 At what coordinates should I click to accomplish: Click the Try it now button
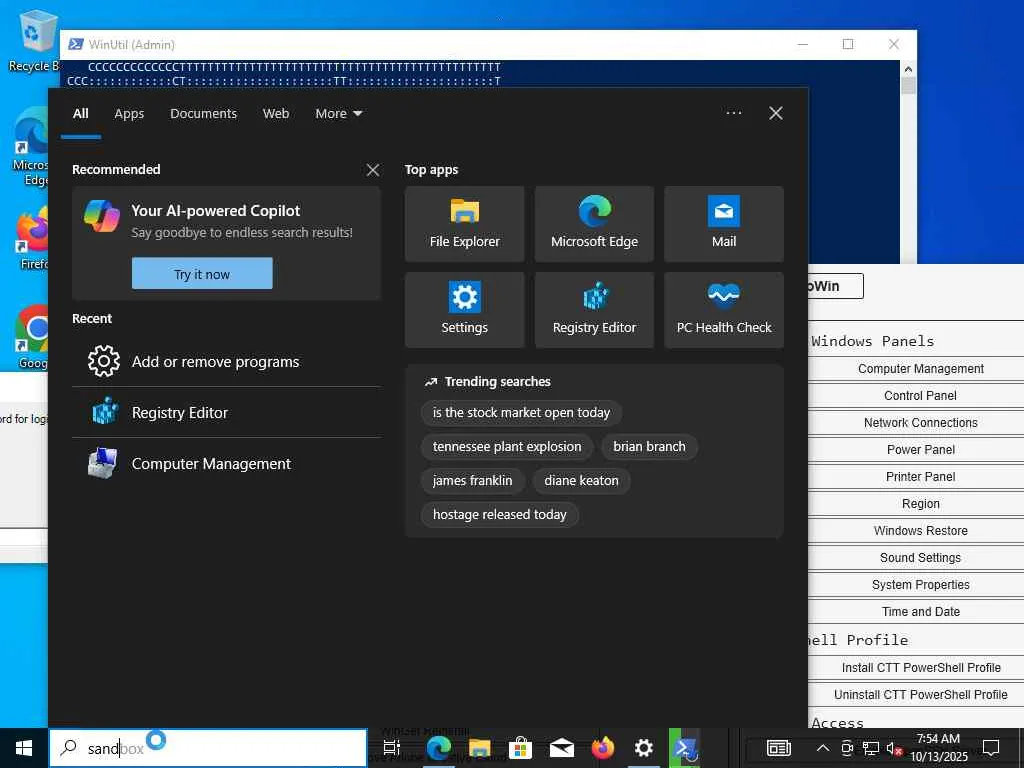coord(202,274)
